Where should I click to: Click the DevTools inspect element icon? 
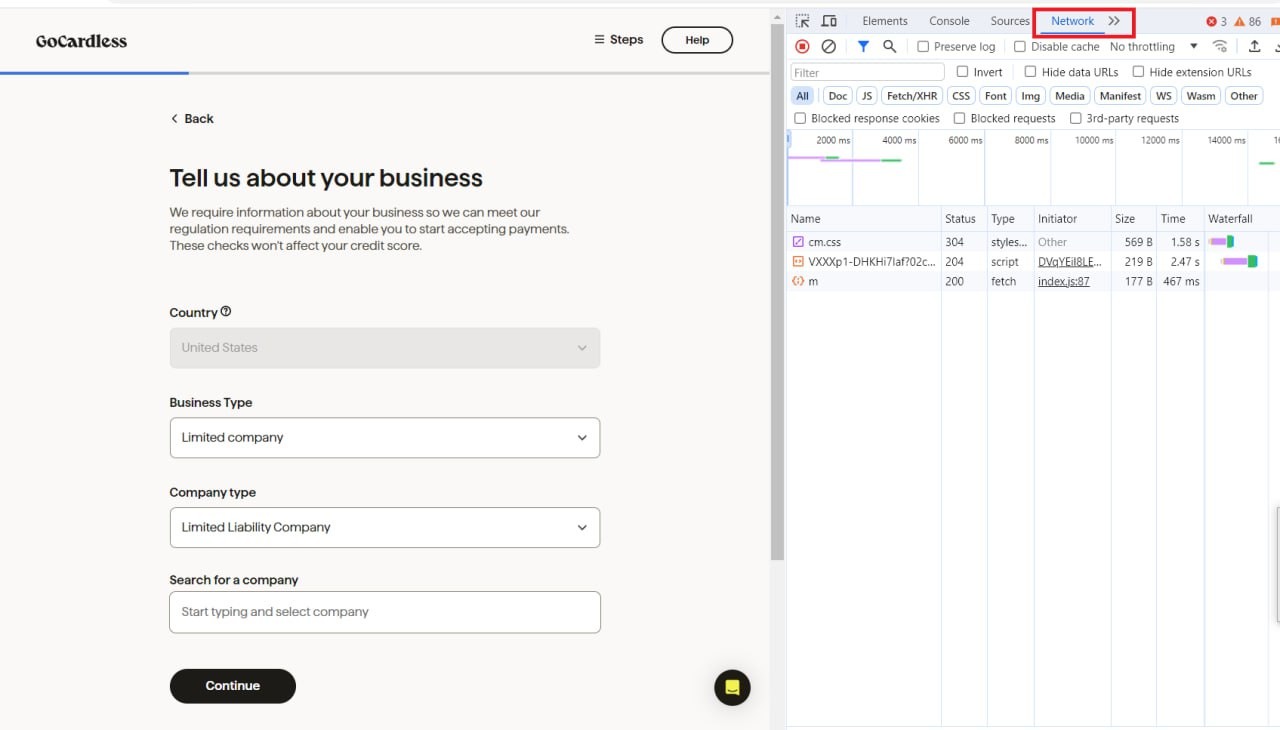[x=802, y=21]
